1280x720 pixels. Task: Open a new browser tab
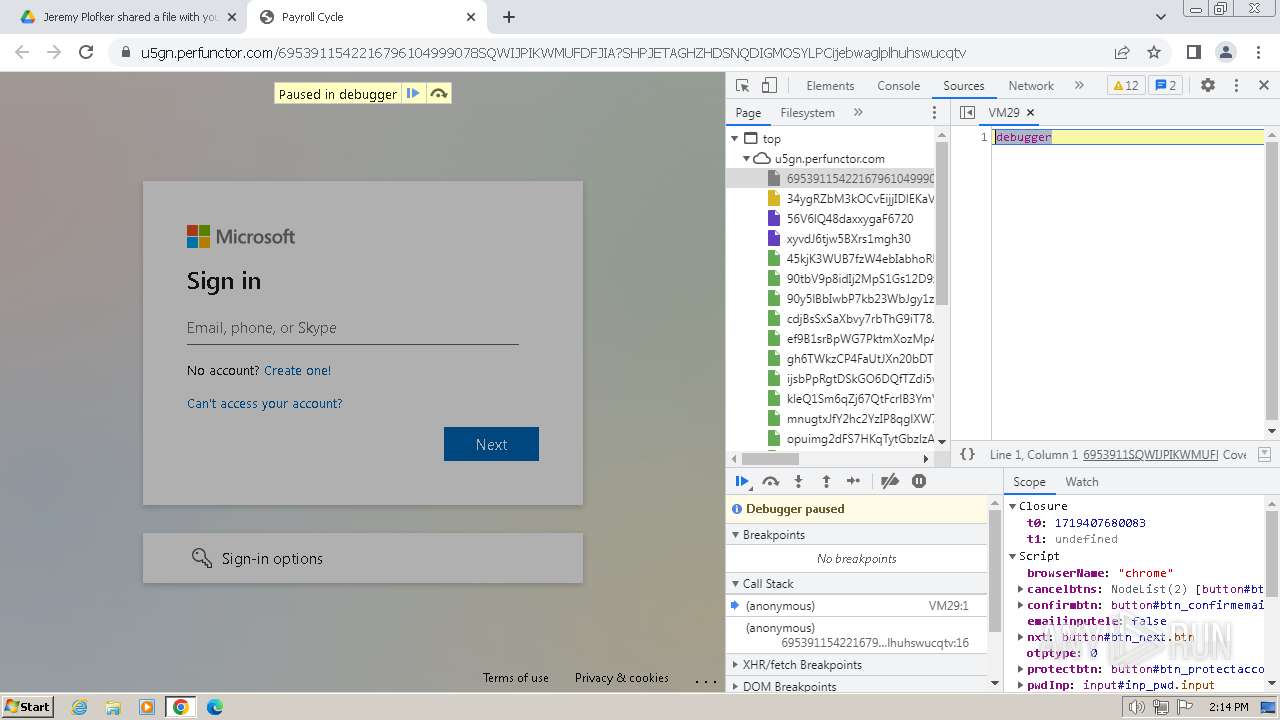pyautogui.click(x=509, y=17)
